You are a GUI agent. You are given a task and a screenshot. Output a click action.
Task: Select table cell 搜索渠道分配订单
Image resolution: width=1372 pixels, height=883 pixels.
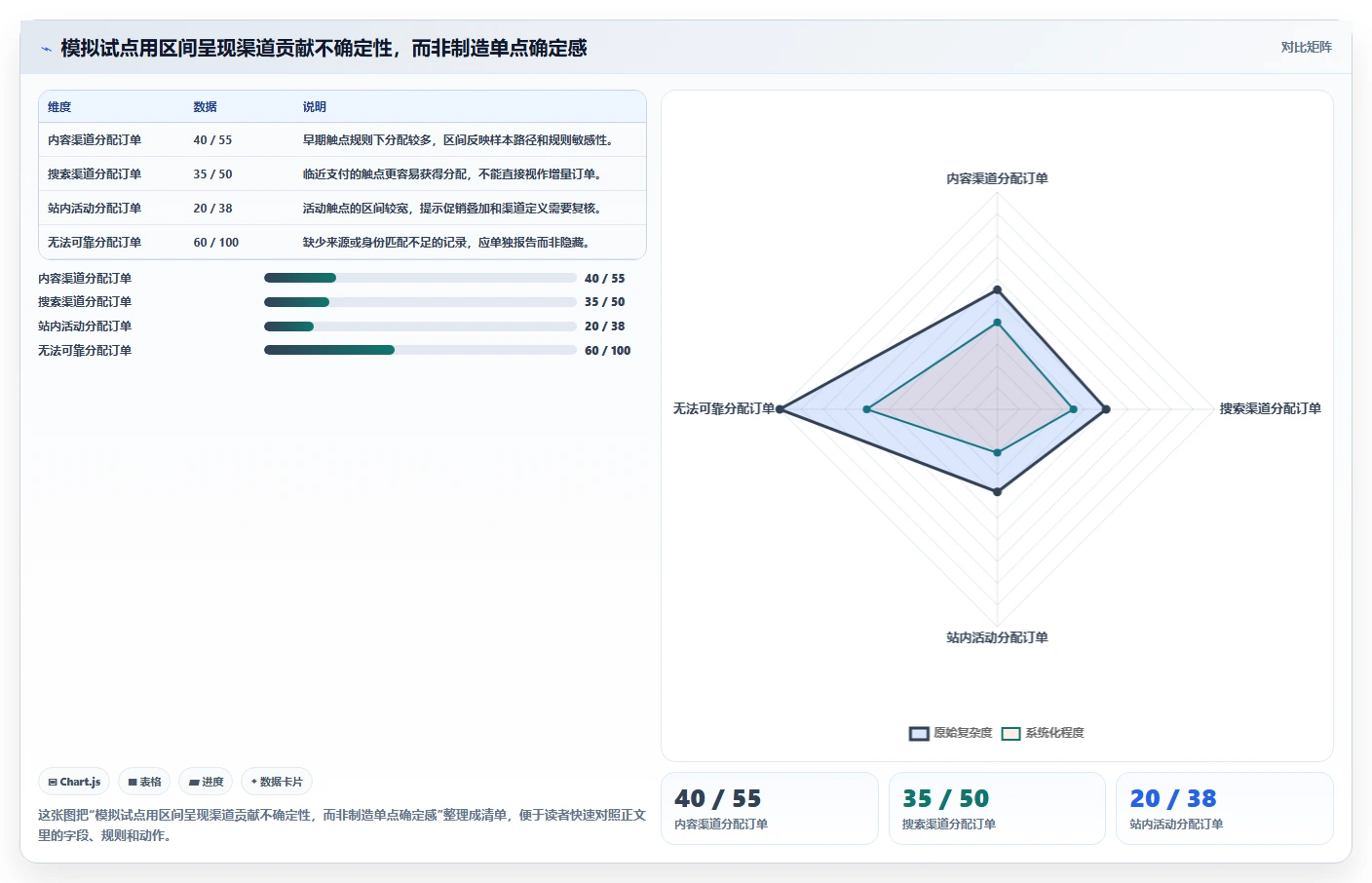point(95,174)
